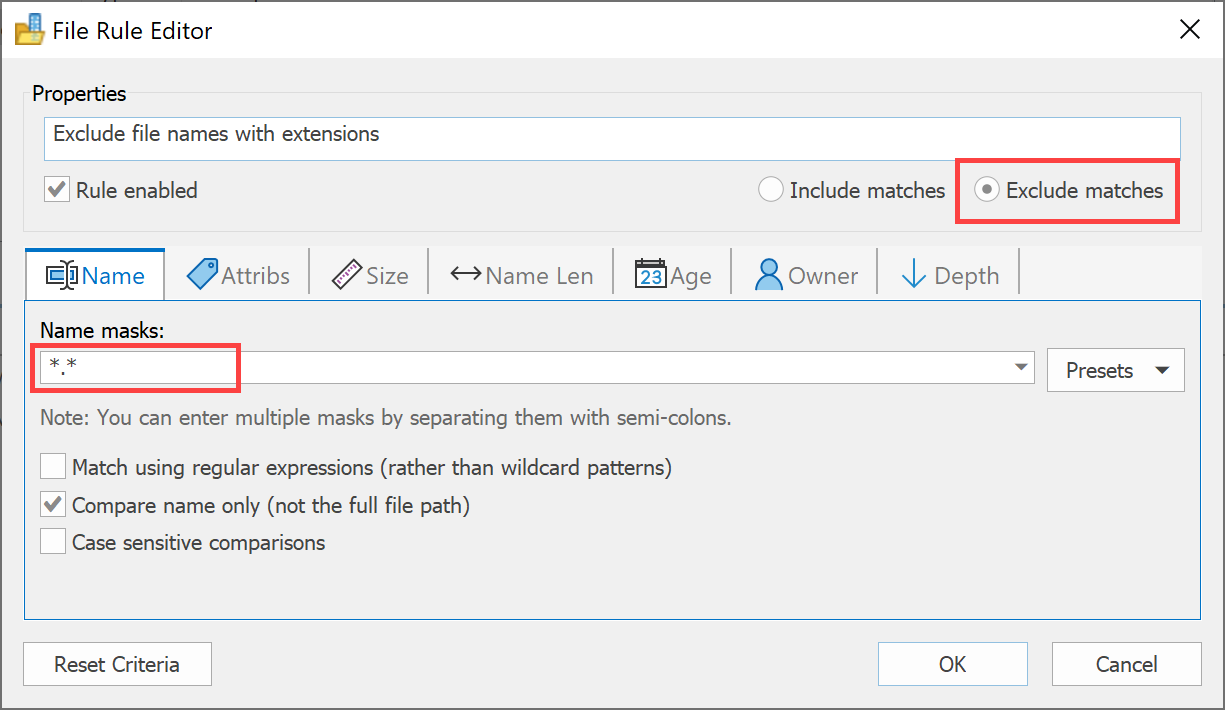Click the Owner tab person icon

(x=769, y=275)
